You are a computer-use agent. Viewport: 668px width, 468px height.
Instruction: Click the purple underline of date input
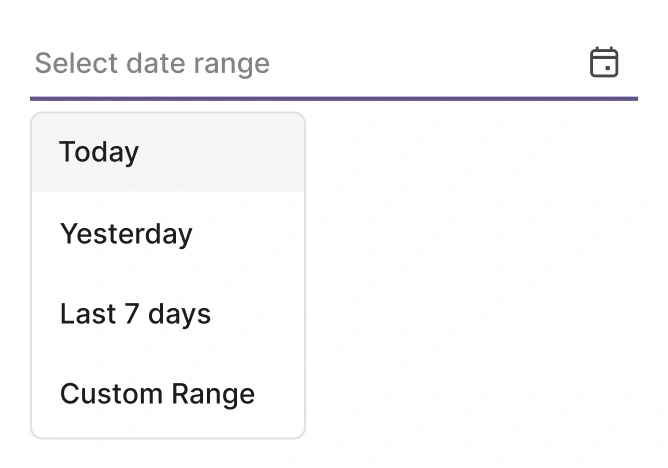point(334,98)
